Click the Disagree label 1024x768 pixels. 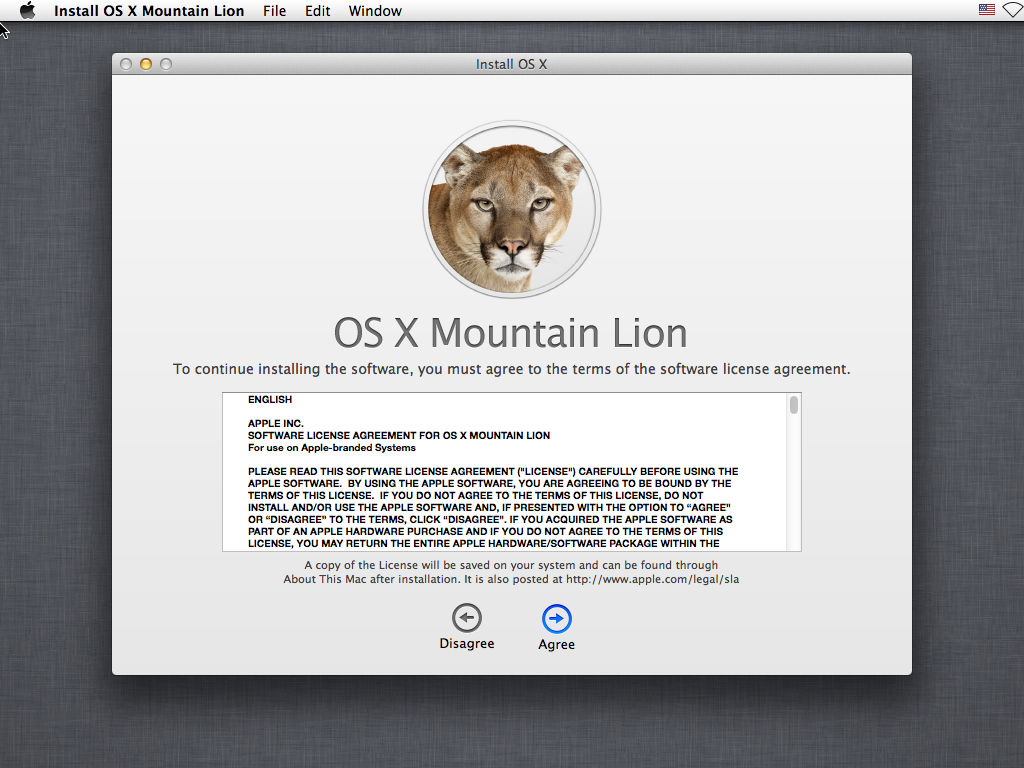466,643
